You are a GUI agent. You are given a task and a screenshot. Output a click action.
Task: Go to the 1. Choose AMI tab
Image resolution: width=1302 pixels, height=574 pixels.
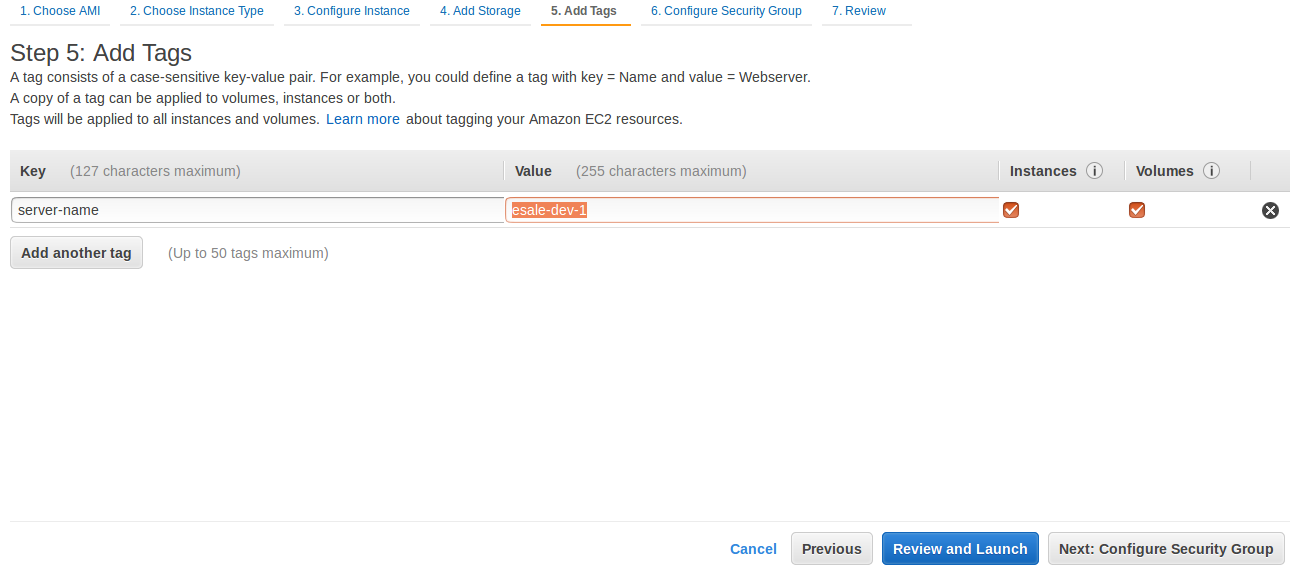pyautogui.click(x=60, y=11)
